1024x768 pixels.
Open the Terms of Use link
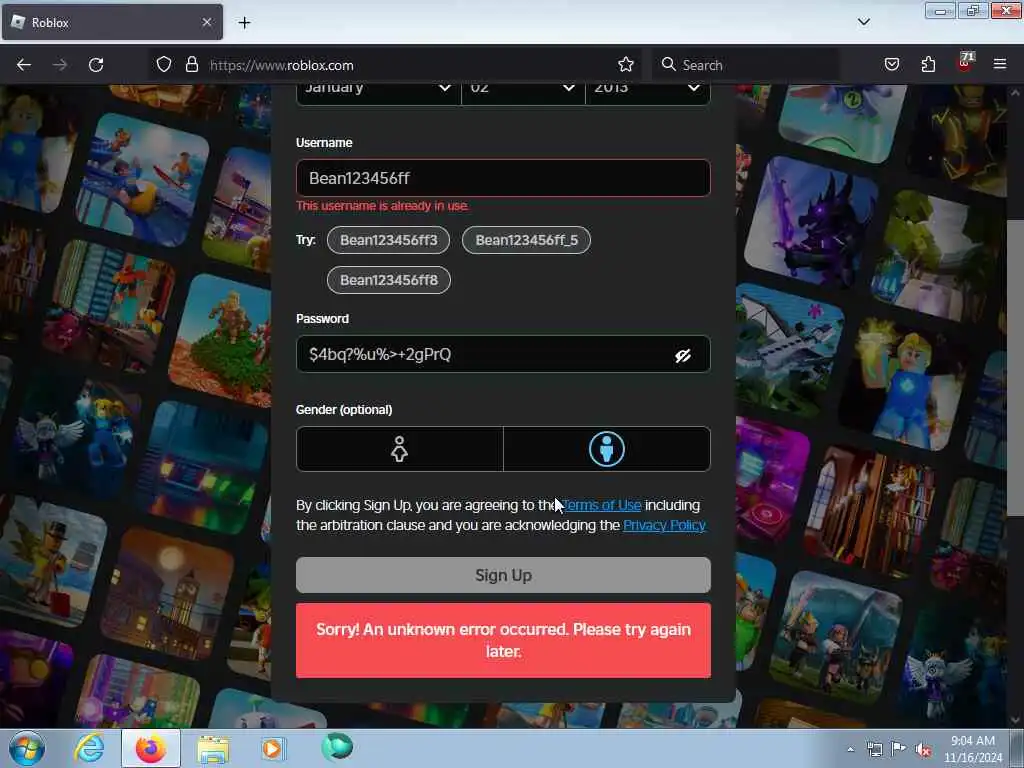click(601, 505)
